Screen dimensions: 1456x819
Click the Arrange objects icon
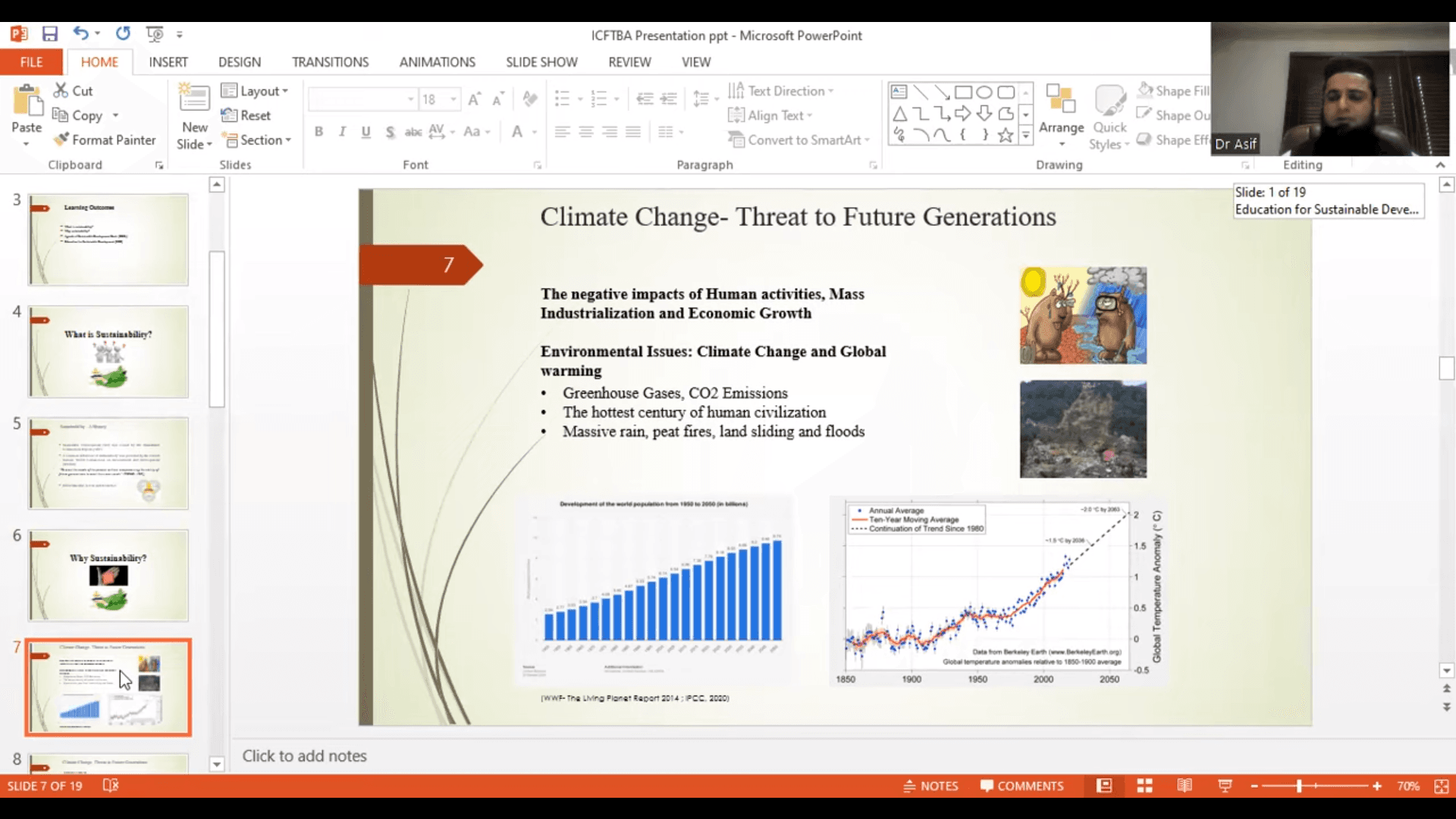[x=1061, y=99]
